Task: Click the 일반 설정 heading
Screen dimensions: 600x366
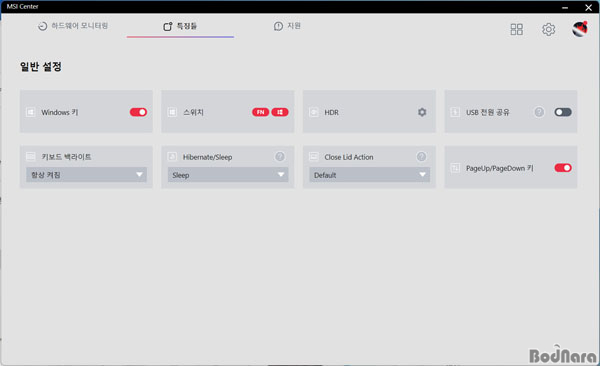Action: click(41, 67)
